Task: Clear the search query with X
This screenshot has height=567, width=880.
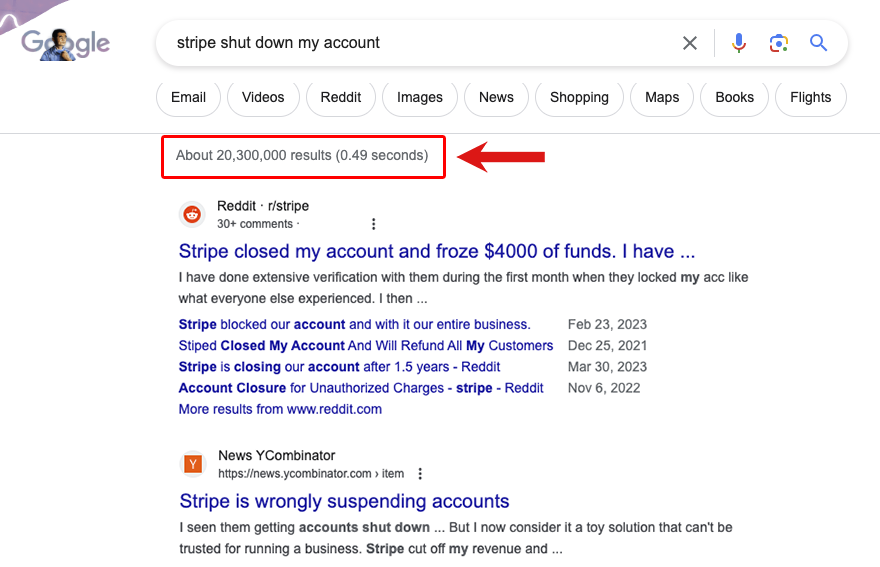Action: pos(690,43)
